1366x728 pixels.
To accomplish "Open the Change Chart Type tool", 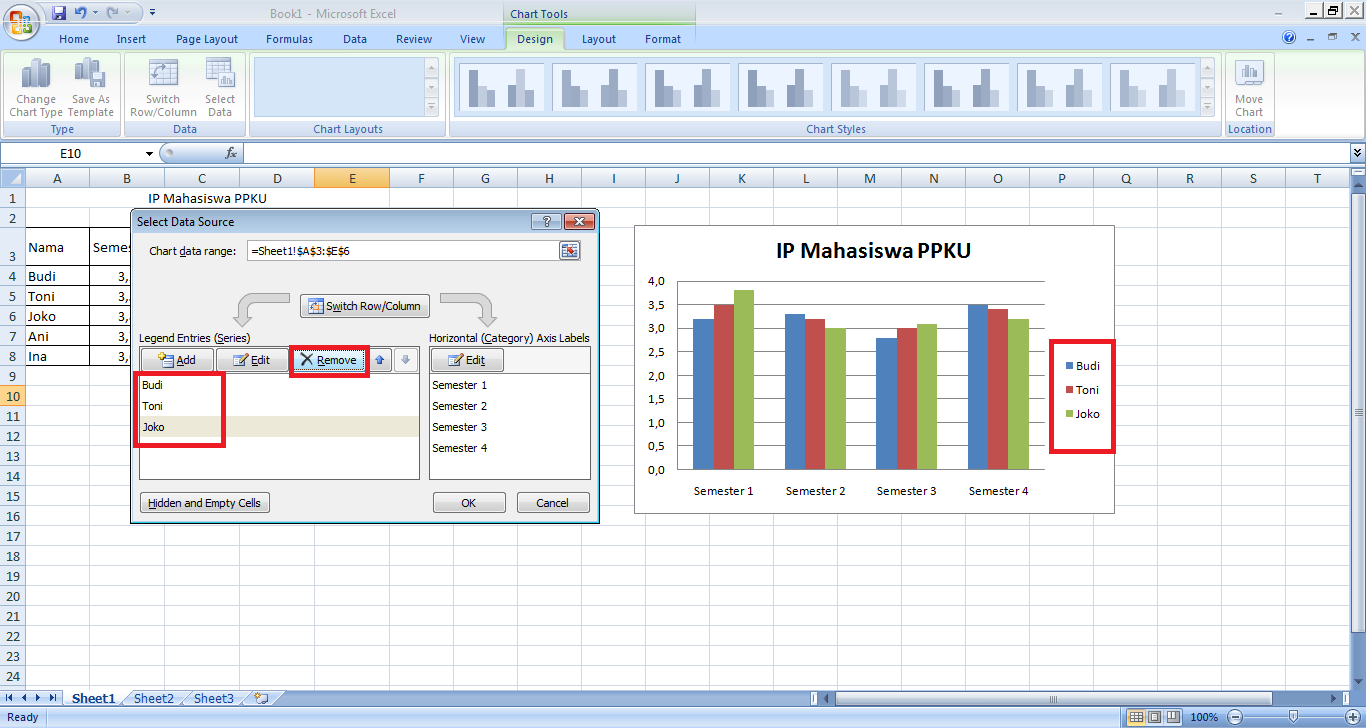I will tap(36, 88).
